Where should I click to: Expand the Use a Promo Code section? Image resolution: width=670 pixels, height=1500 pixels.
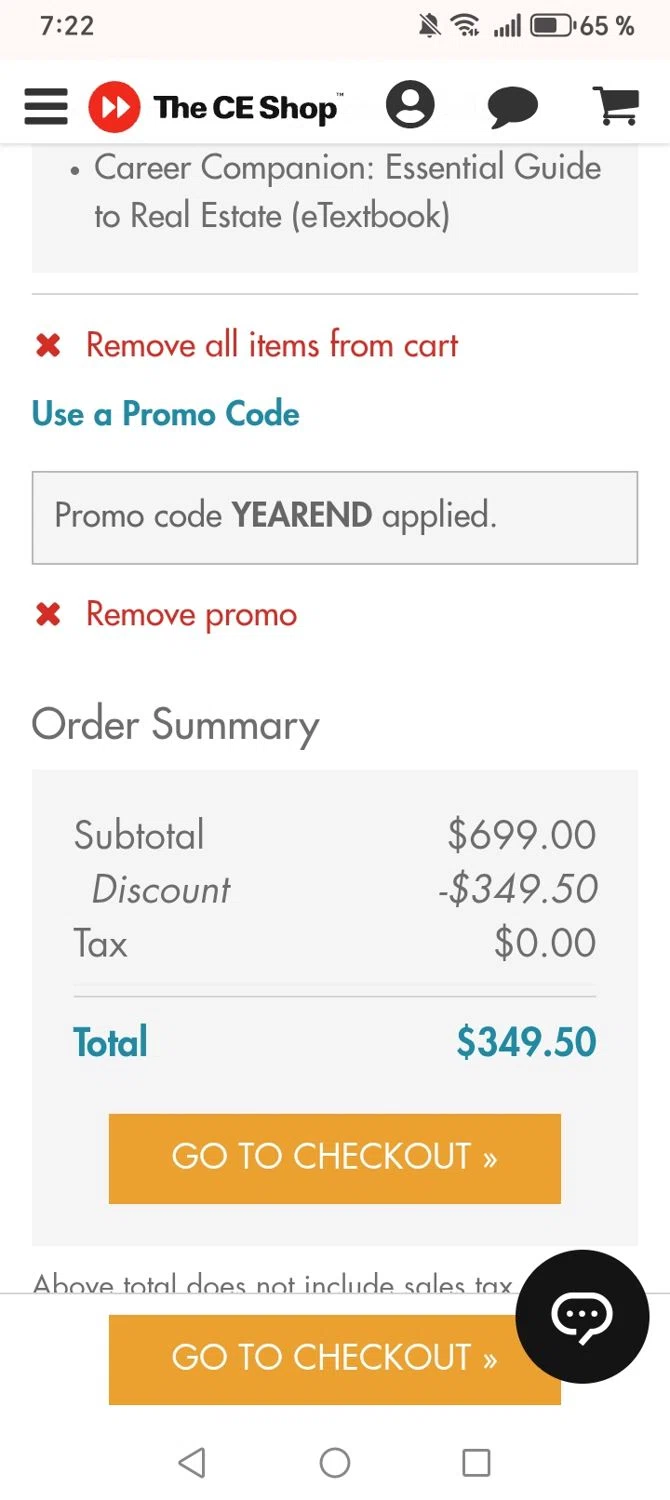(x=166, y=414)
